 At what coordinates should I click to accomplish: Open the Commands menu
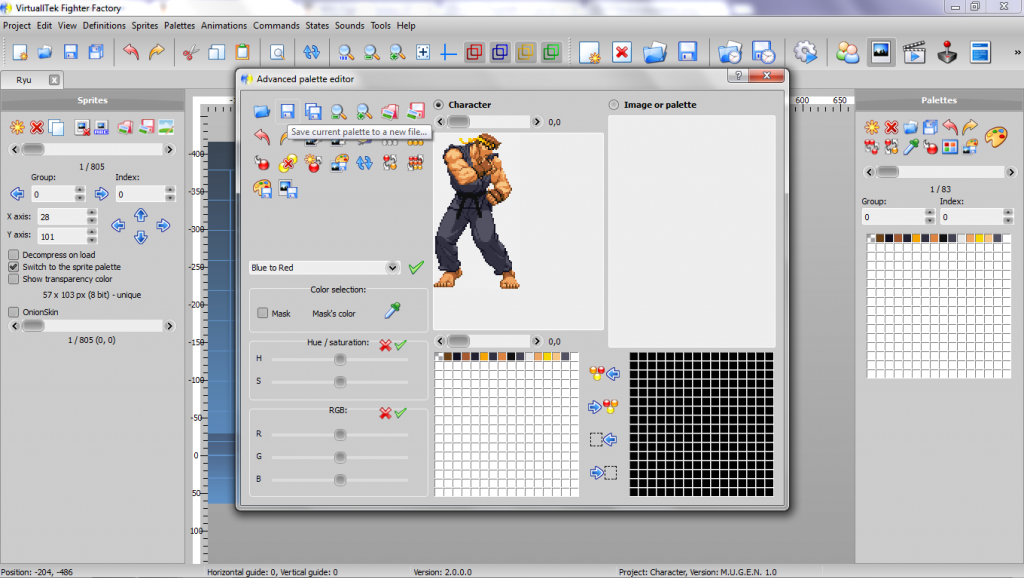tap(276, 25)
